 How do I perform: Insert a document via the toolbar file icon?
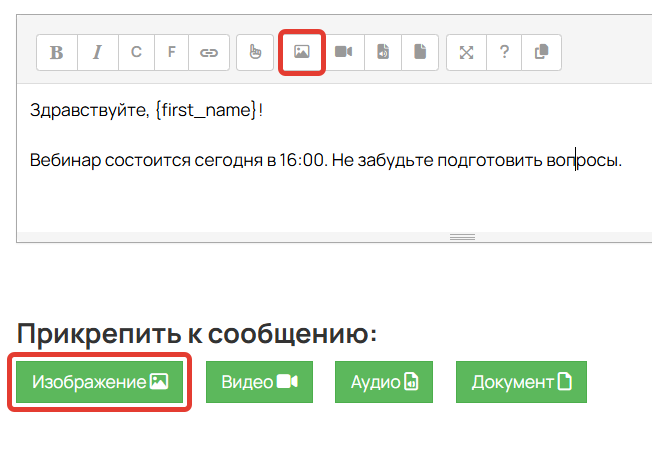coord(420,52)
